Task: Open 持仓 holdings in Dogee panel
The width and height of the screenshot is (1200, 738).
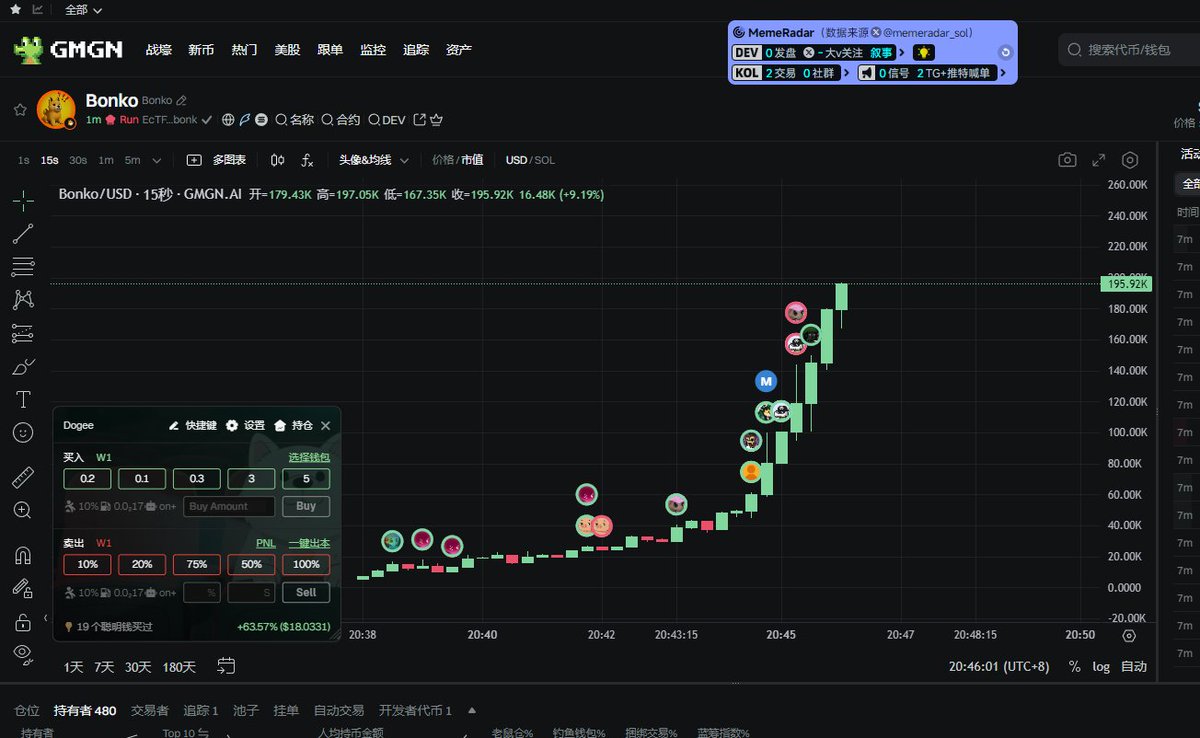Action: pos(293,425)
